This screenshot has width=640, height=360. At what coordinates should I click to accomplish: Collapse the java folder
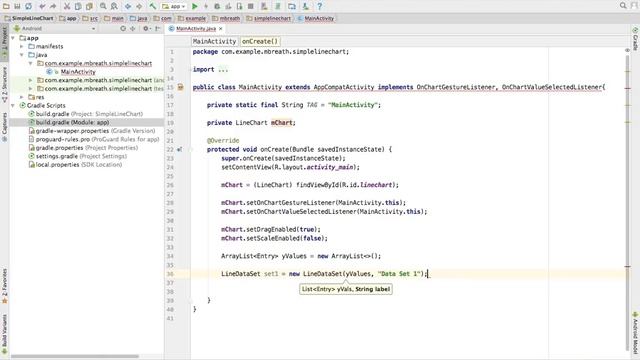[x=22, y=55]
